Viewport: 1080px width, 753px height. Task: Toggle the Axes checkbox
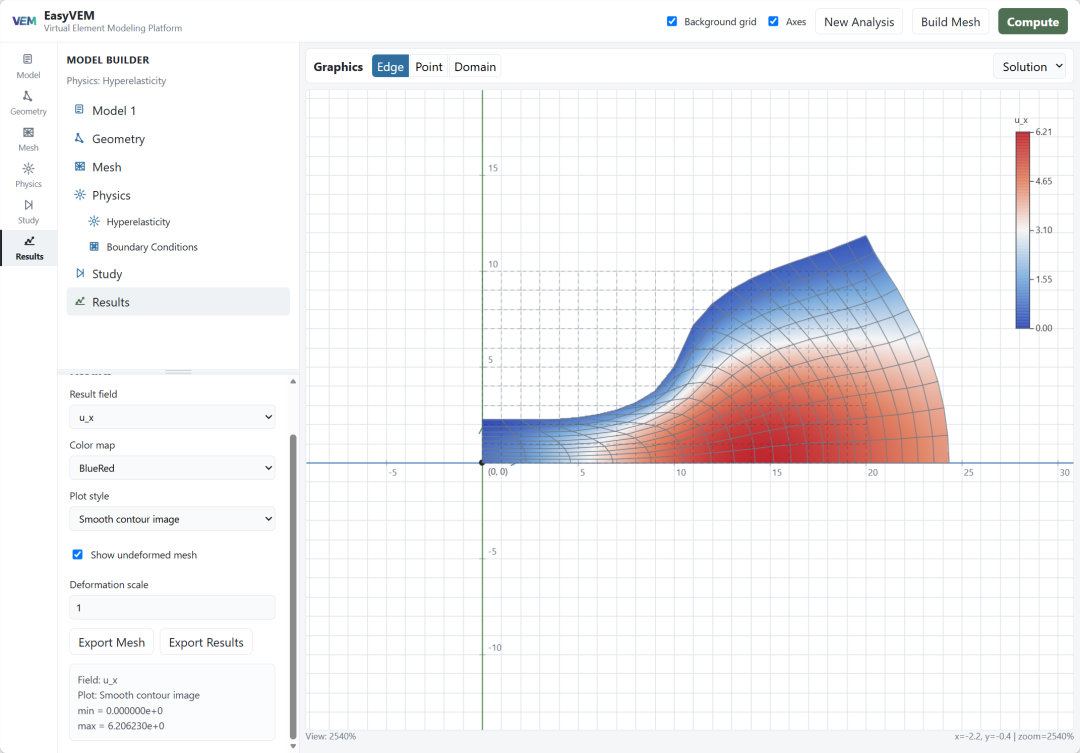773,21
